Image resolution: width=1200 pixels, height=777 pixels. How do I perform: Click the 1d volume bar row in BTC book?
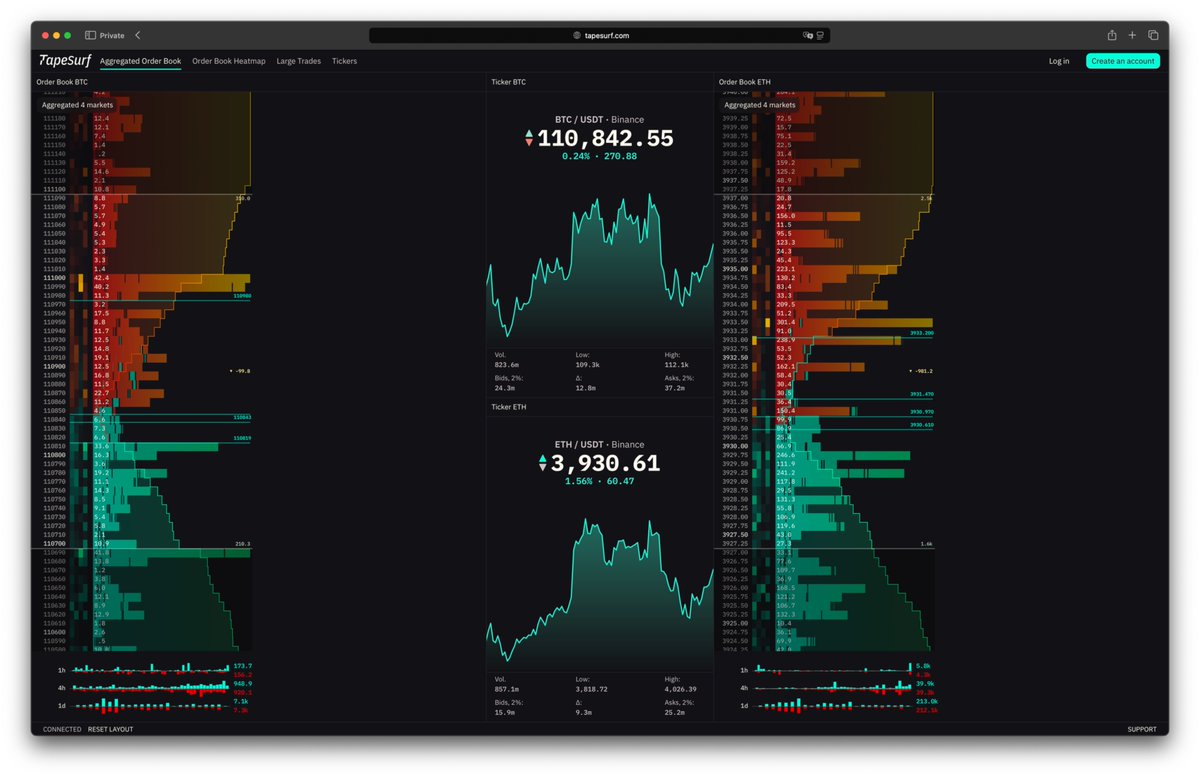[150, 706]
